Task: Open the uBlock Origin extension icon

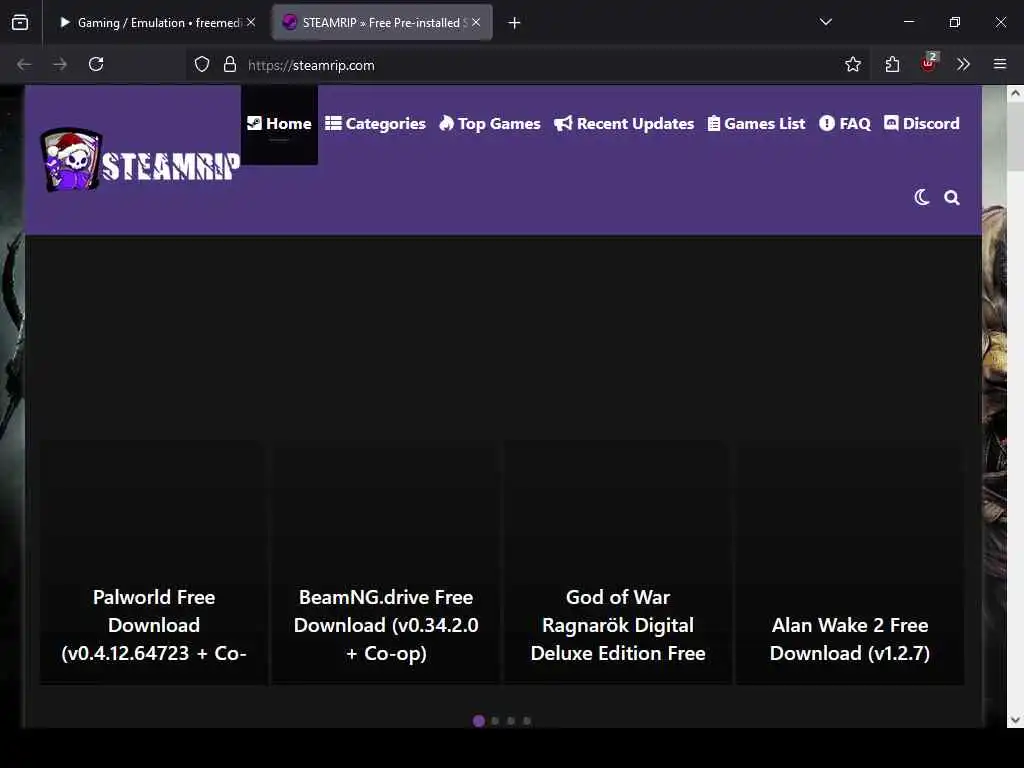Action: 929,63
